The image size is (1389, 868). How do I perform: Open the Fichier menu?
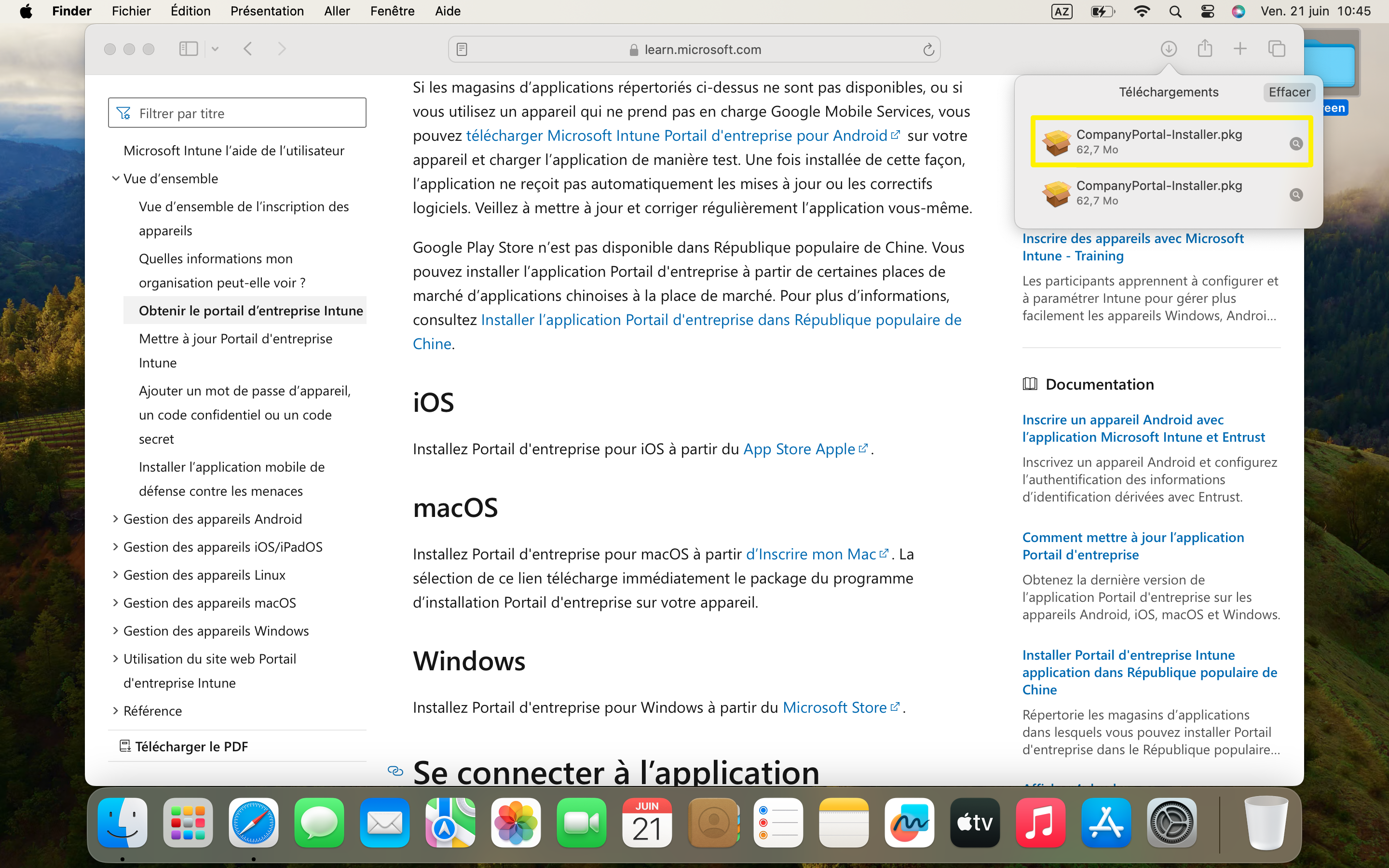coord(131,11)
